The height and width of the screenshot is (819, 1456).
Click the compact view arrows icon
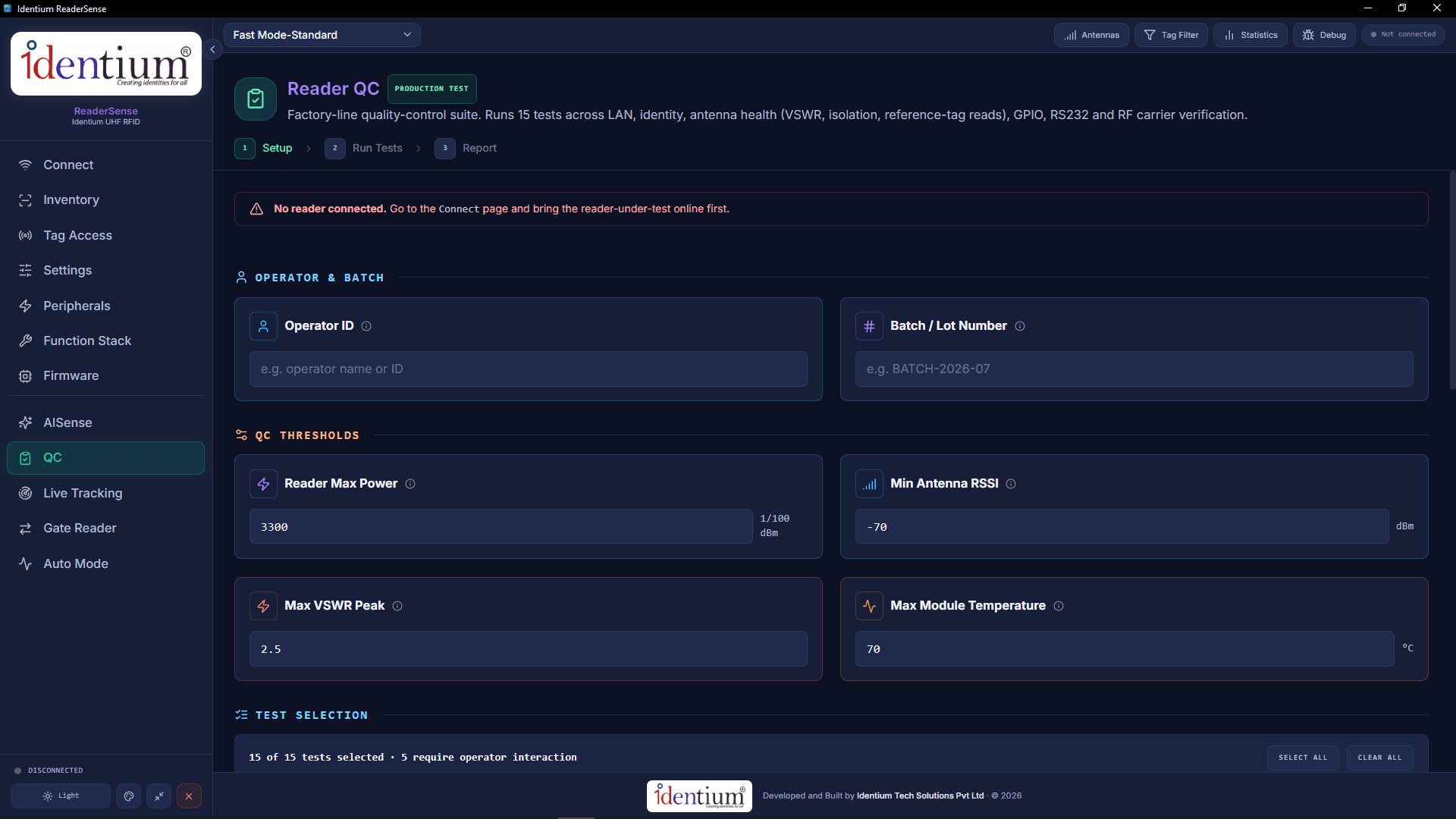click(158, 796)
